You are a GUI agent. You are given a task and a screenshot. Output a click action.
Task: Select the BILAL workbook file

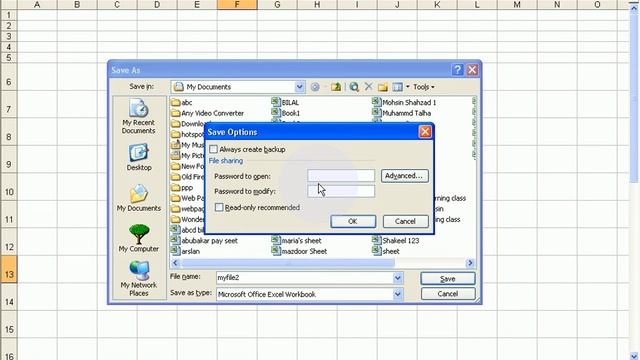point(285,102)
